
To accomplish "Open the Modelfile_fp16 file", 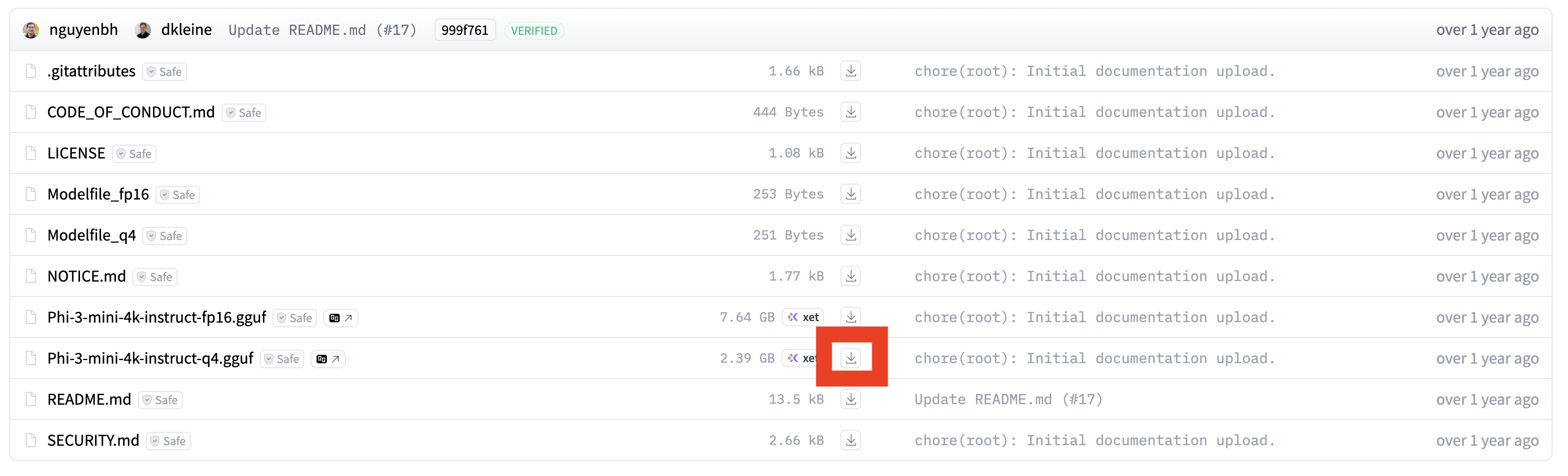I will tap(98, 194).
